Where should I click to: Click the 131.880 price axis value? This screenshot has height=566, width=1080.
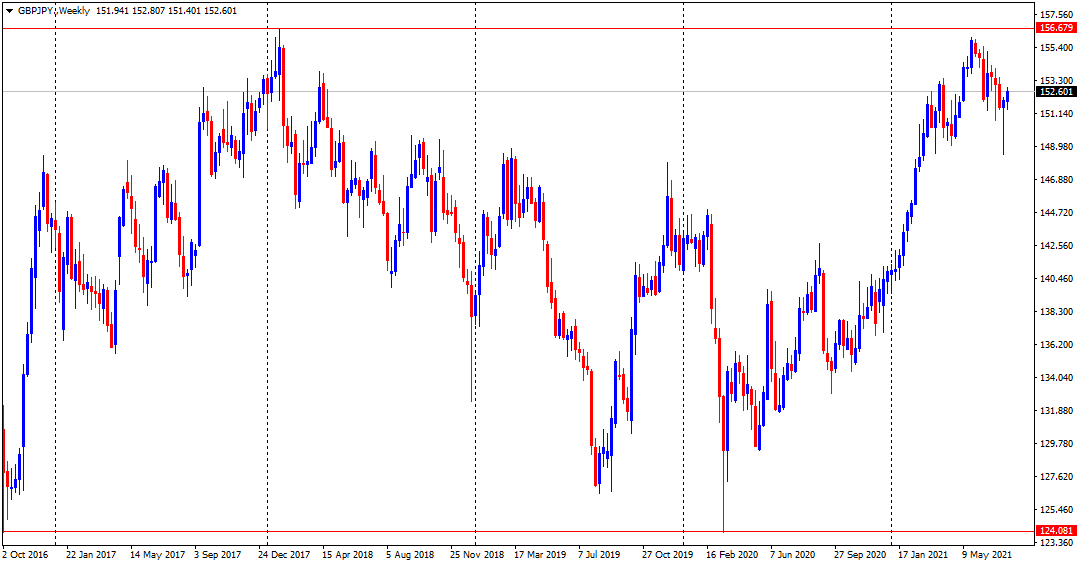1057,411
